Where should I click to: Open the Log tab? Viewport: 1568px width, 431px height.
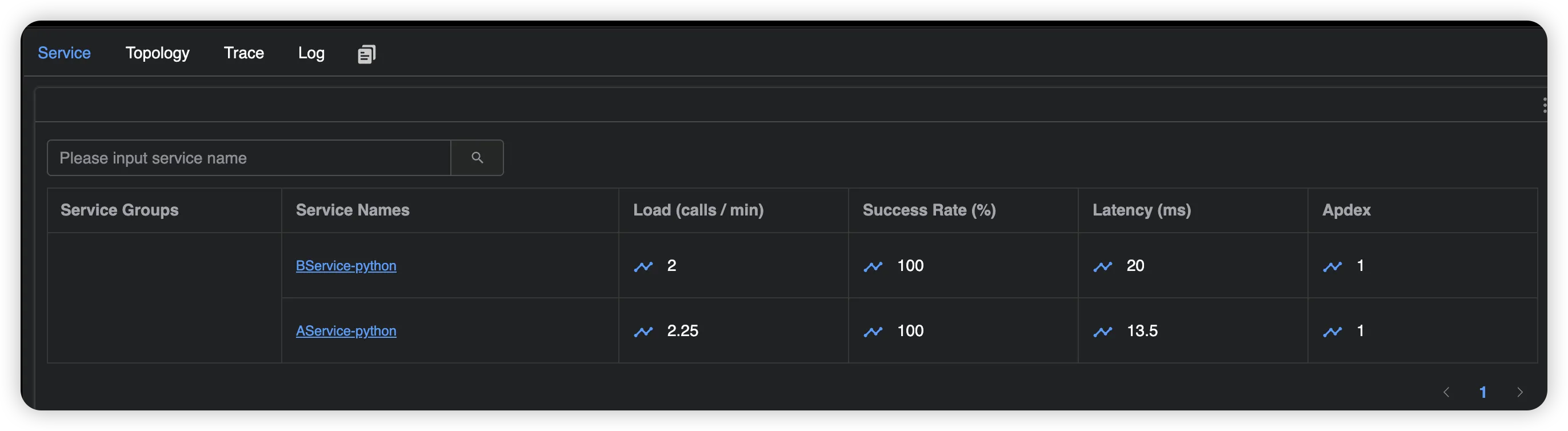coord(311,53)
